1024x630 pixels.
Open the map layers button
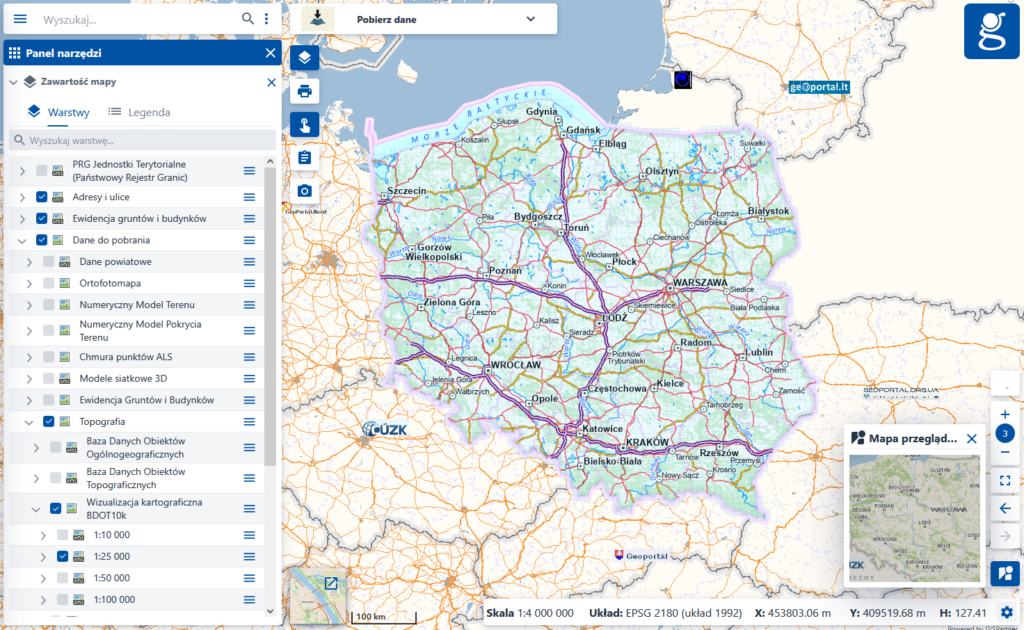click(305, 57)
